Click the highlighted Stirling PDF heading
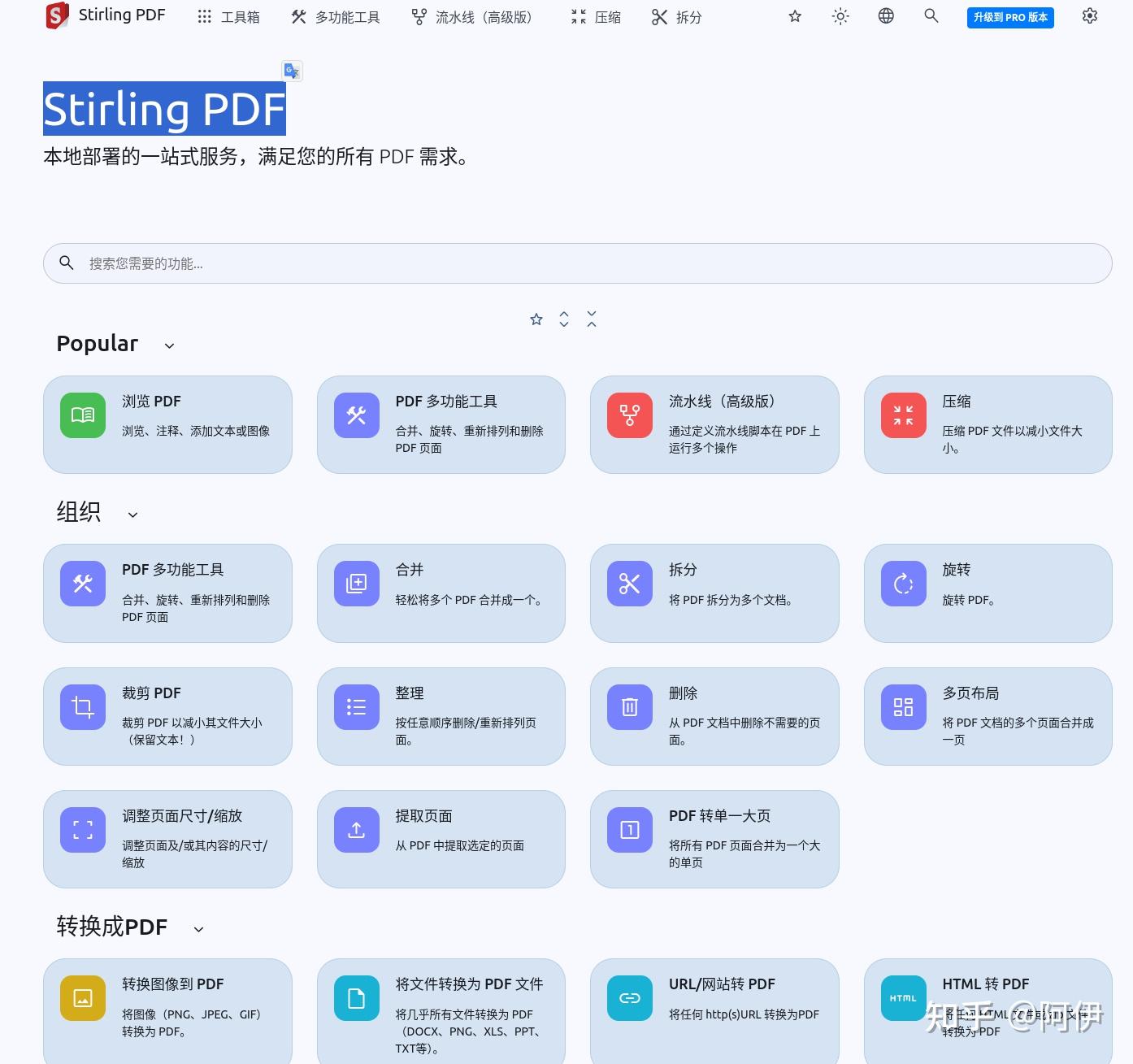1133x1064 pixels. coord(164,109)
